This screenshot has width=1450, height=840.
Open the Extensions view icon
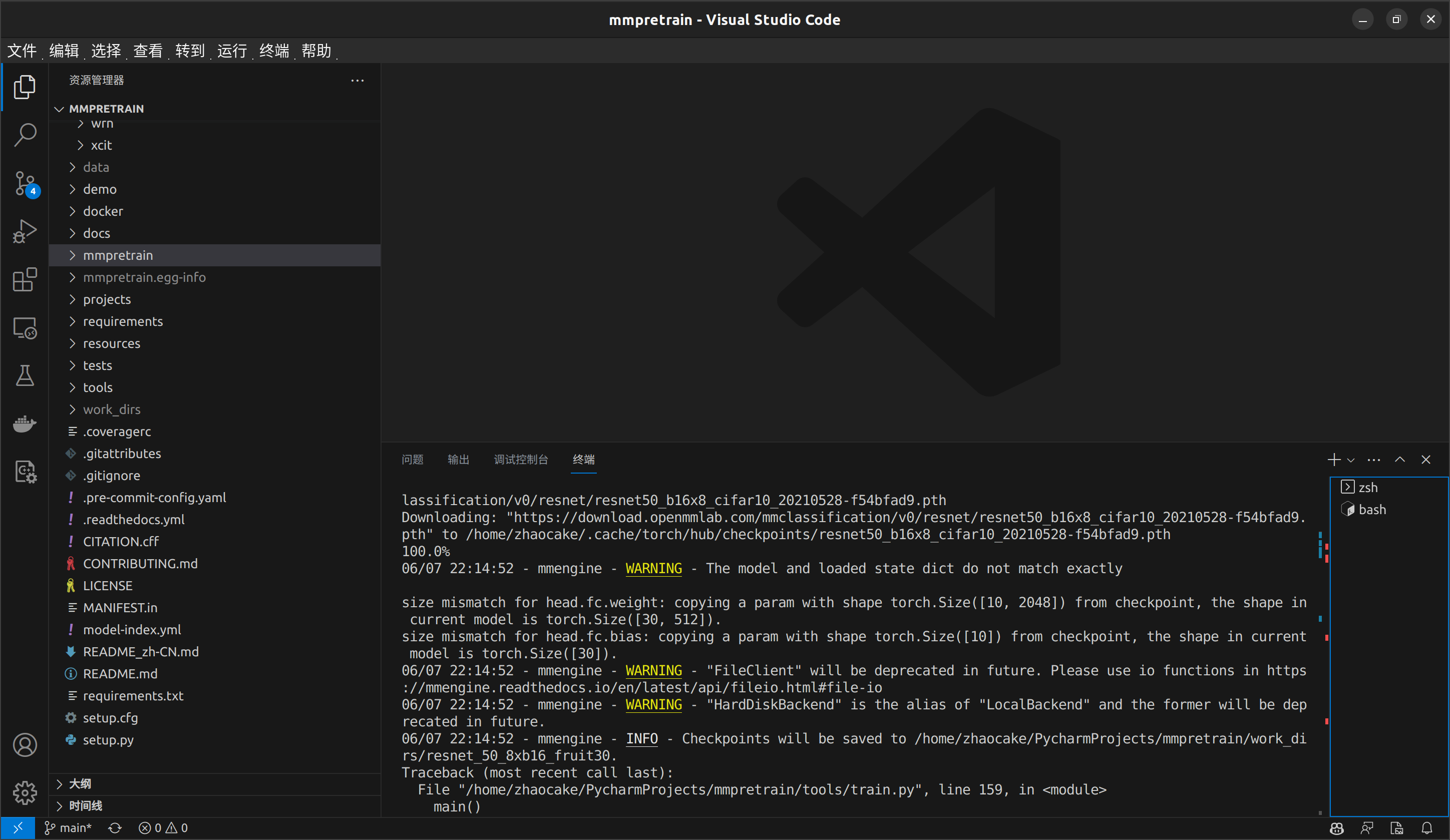[25, 280]
